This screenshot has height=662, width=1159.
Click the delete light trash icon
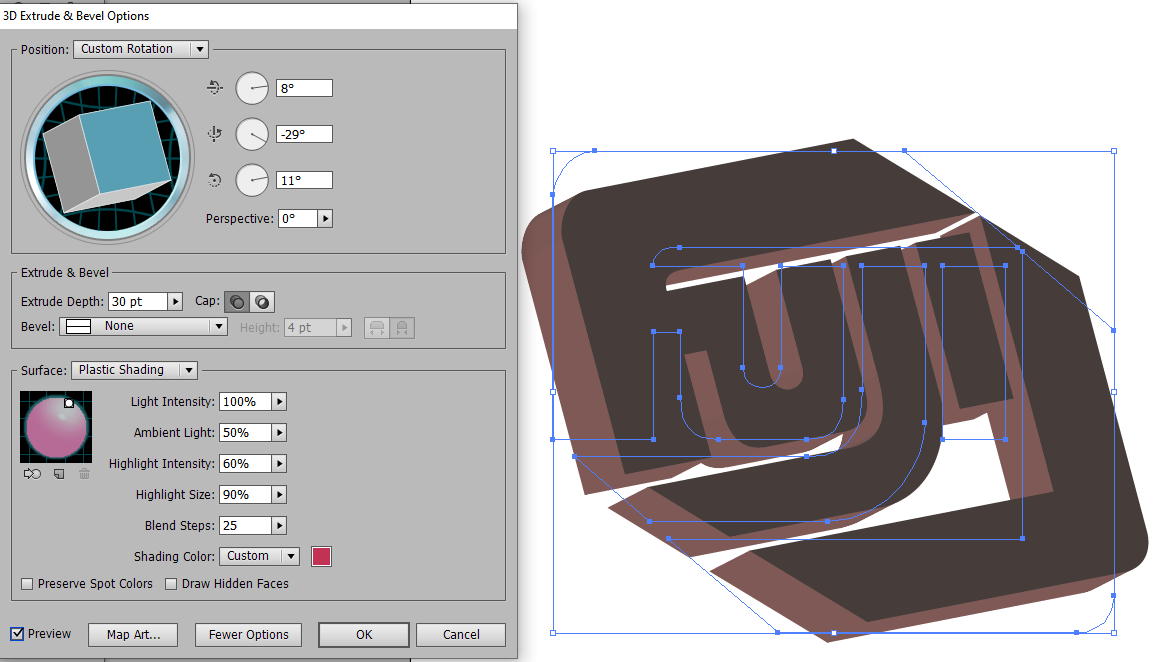point(84,474)
